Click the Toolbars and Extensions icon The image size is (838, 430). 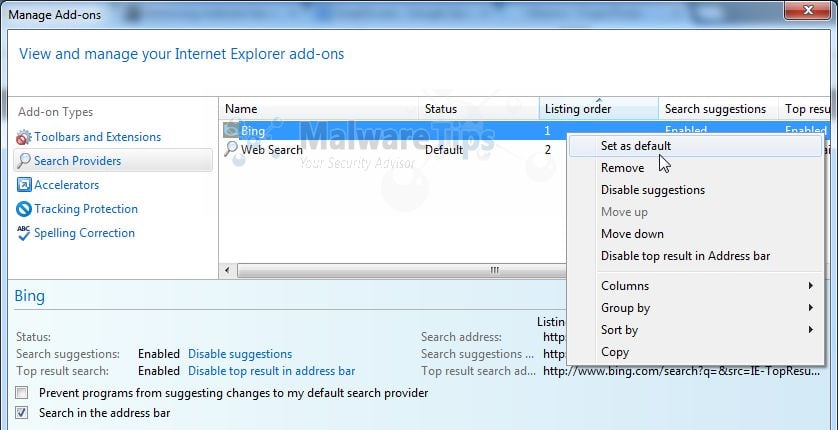pyautogui.click(x=24, y=137)
